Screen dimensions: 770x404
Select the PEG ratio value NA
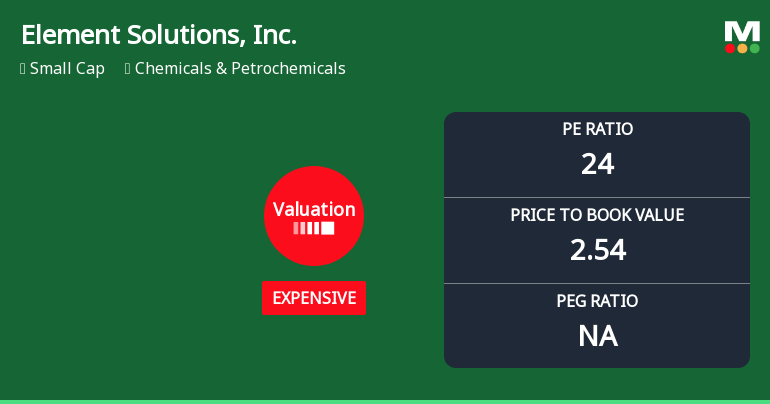(x=597, y=336)
